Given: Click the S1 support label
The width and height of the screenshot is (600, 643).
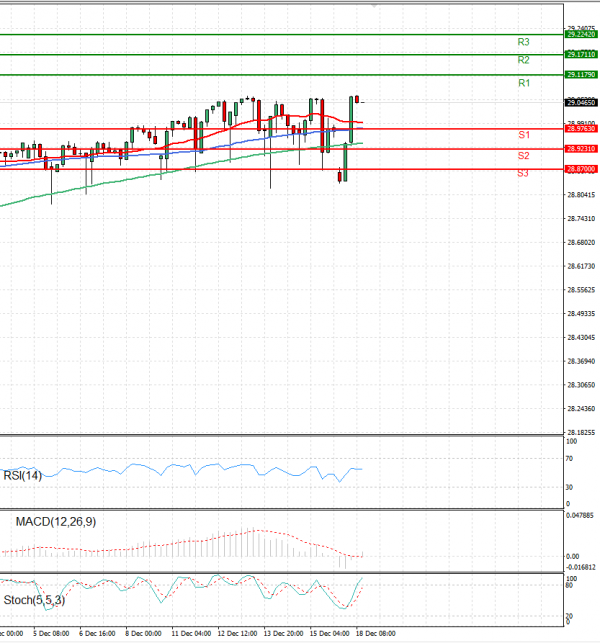Looking at the screenshot, I should 524,135.
